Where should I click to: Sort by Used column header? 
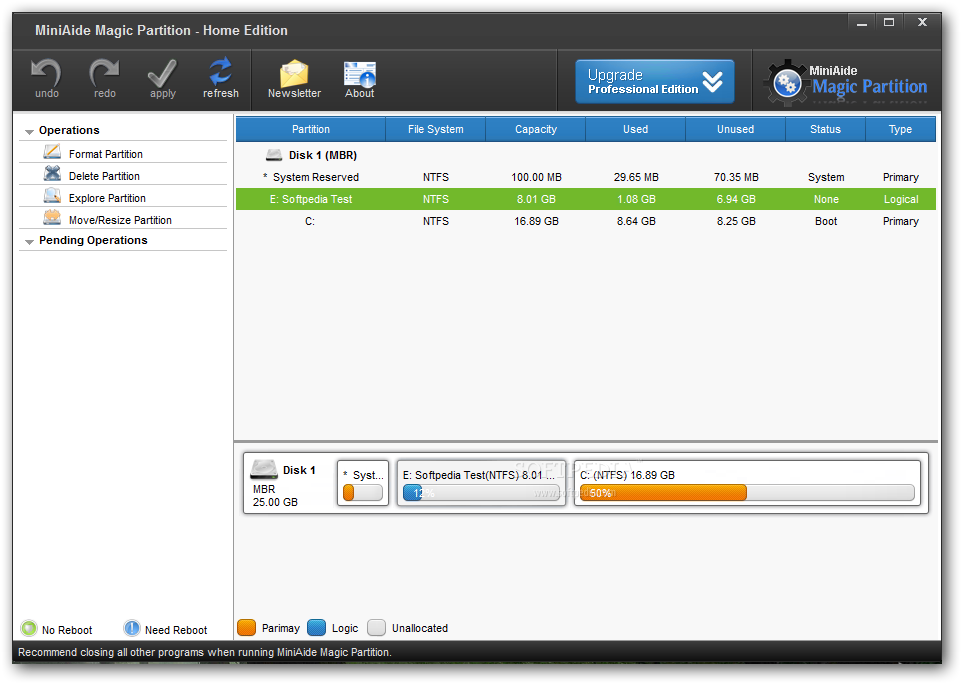point(636,129)
